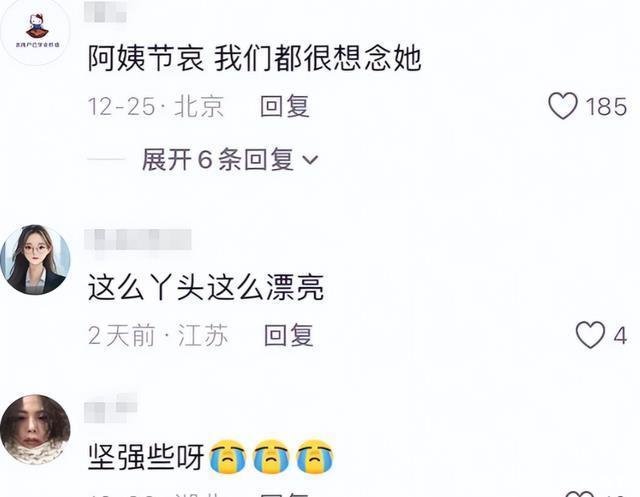The height and width of the screenshot is (497, 640).
Task: Reply to the 江苏 comment via 回复
Action: (x=289, y=335)
